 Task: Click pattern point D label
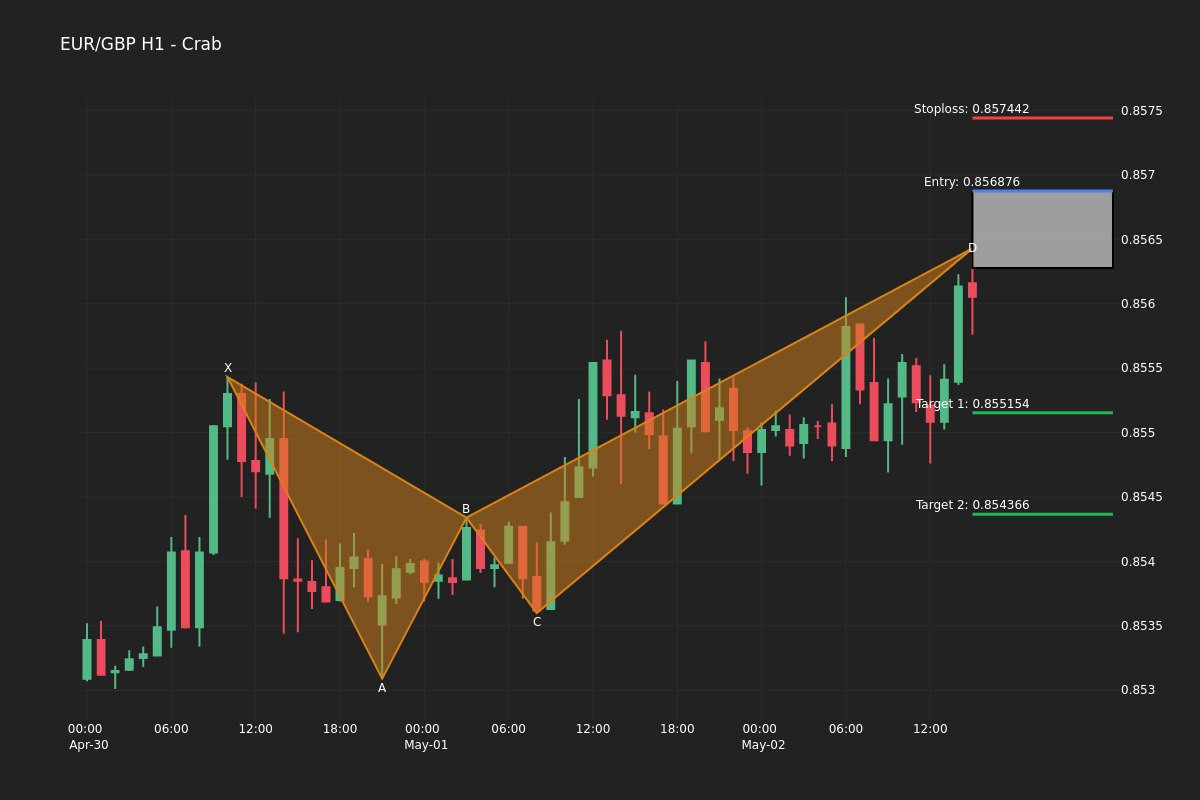[x=972, y=248]
